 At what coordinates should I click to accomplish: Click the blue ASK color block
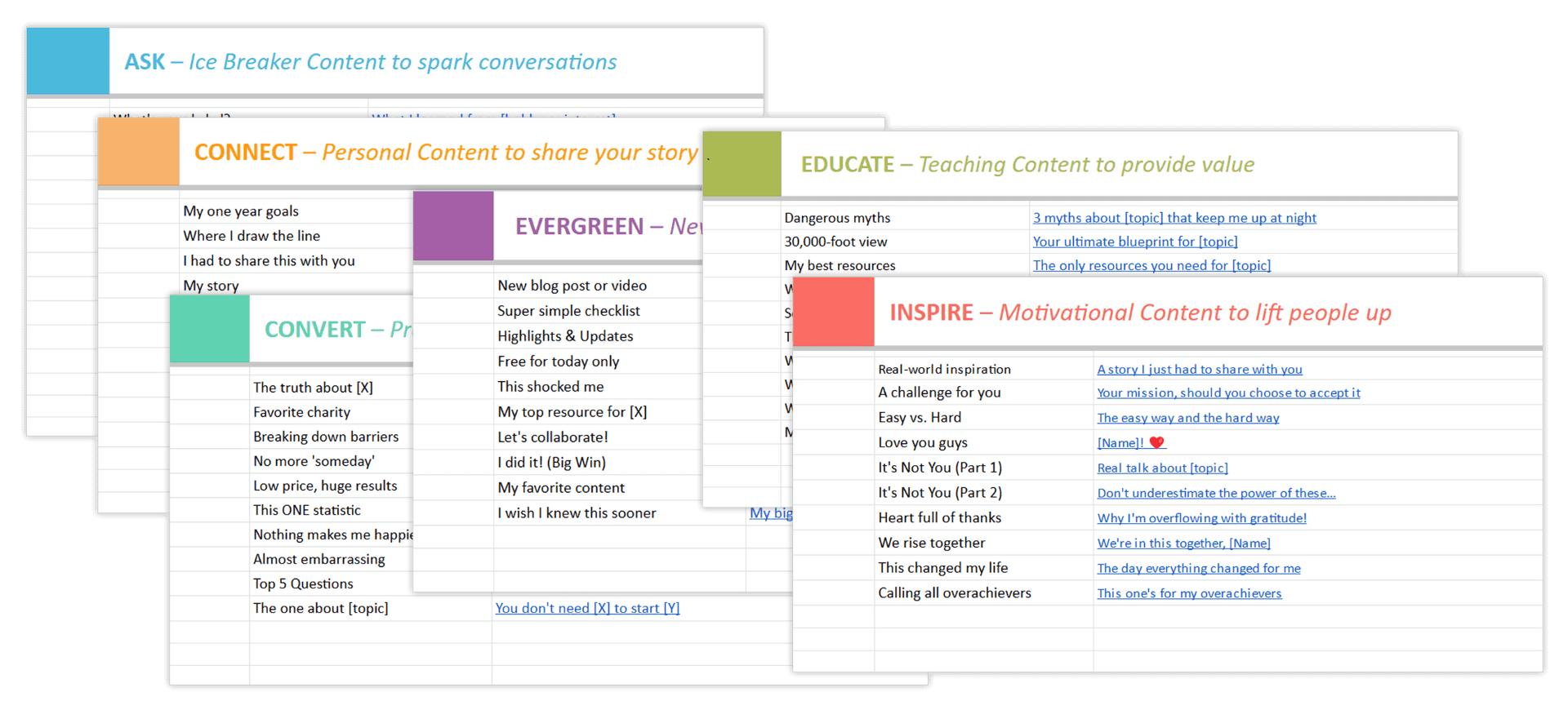pyautogui.click(x=68, y=61)
